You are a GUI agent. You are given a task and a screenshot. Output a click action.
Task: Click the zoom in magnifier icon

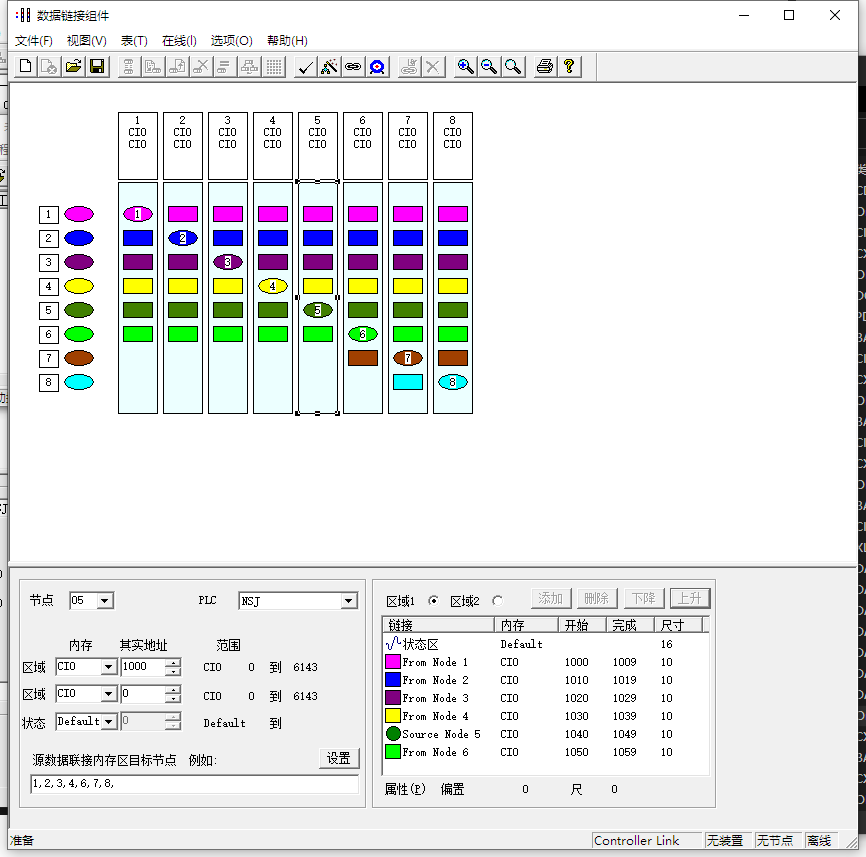point(465,67)
